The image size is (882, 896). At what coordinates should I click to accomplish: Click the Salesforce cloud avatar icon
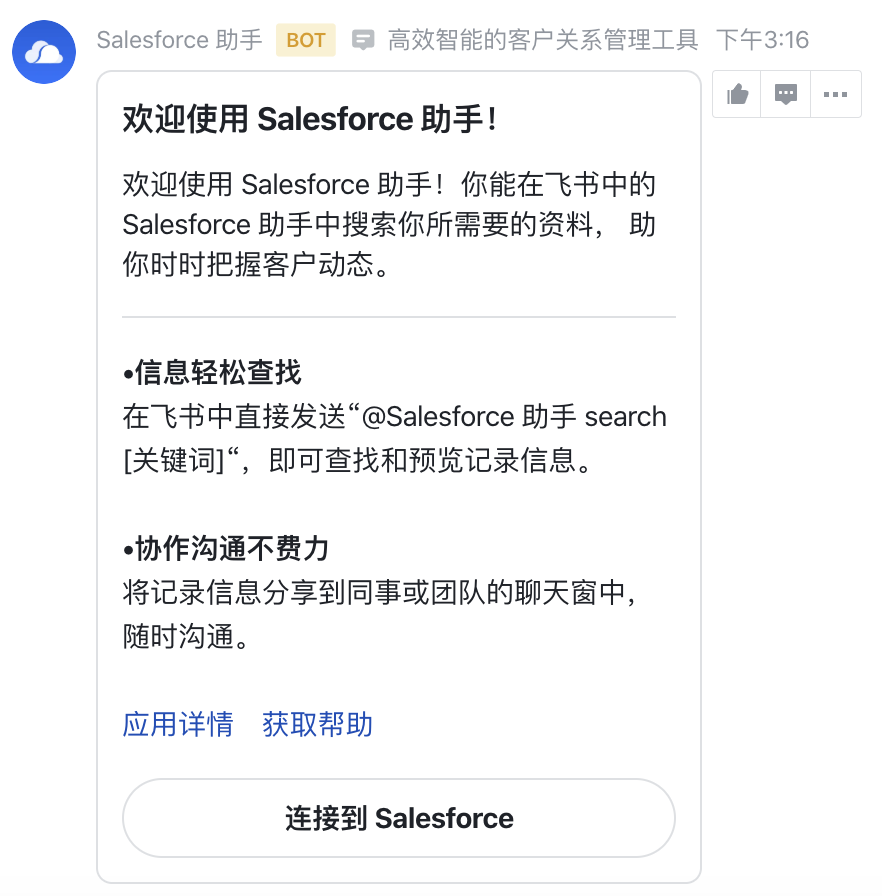coord(44,52)
